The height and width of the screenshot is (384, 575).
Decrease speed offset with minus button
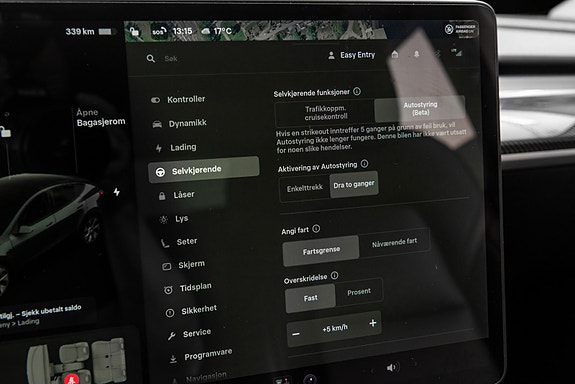[296, 334]
